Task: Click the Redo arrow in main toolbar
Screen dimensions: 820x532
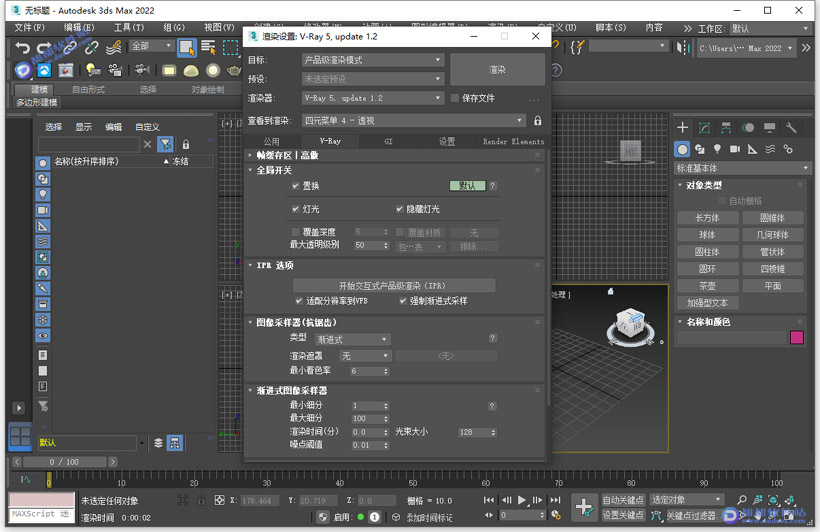Action: [44, 48]
